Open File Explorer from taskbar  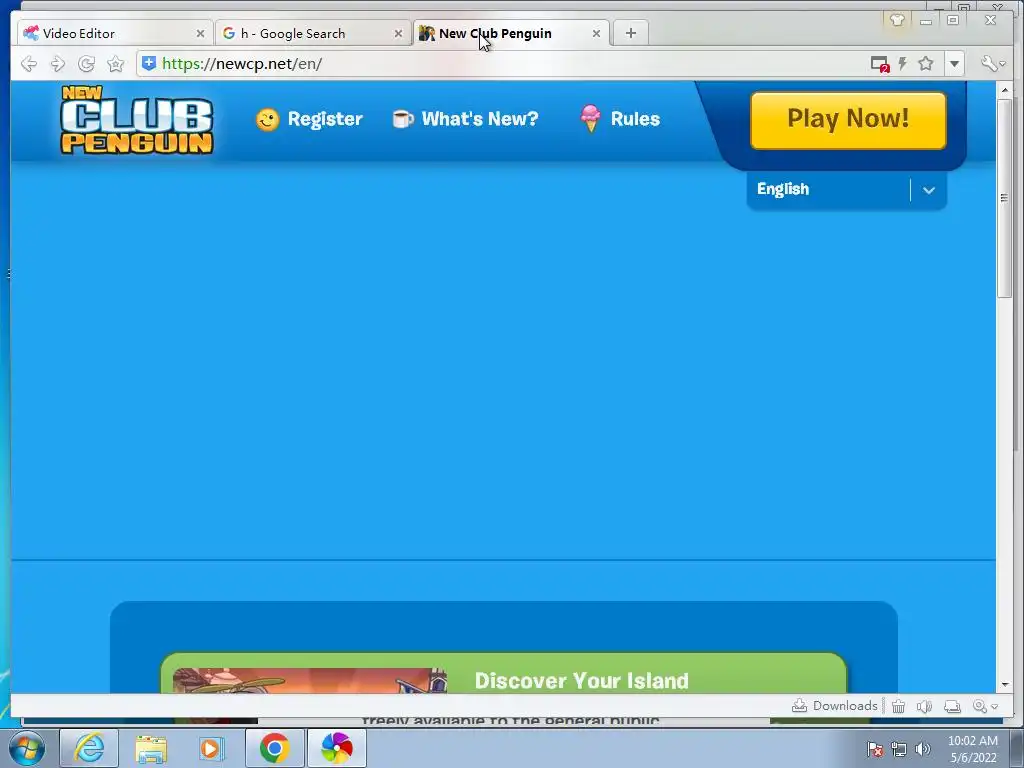pyautogui.click(x=151, y=748)
